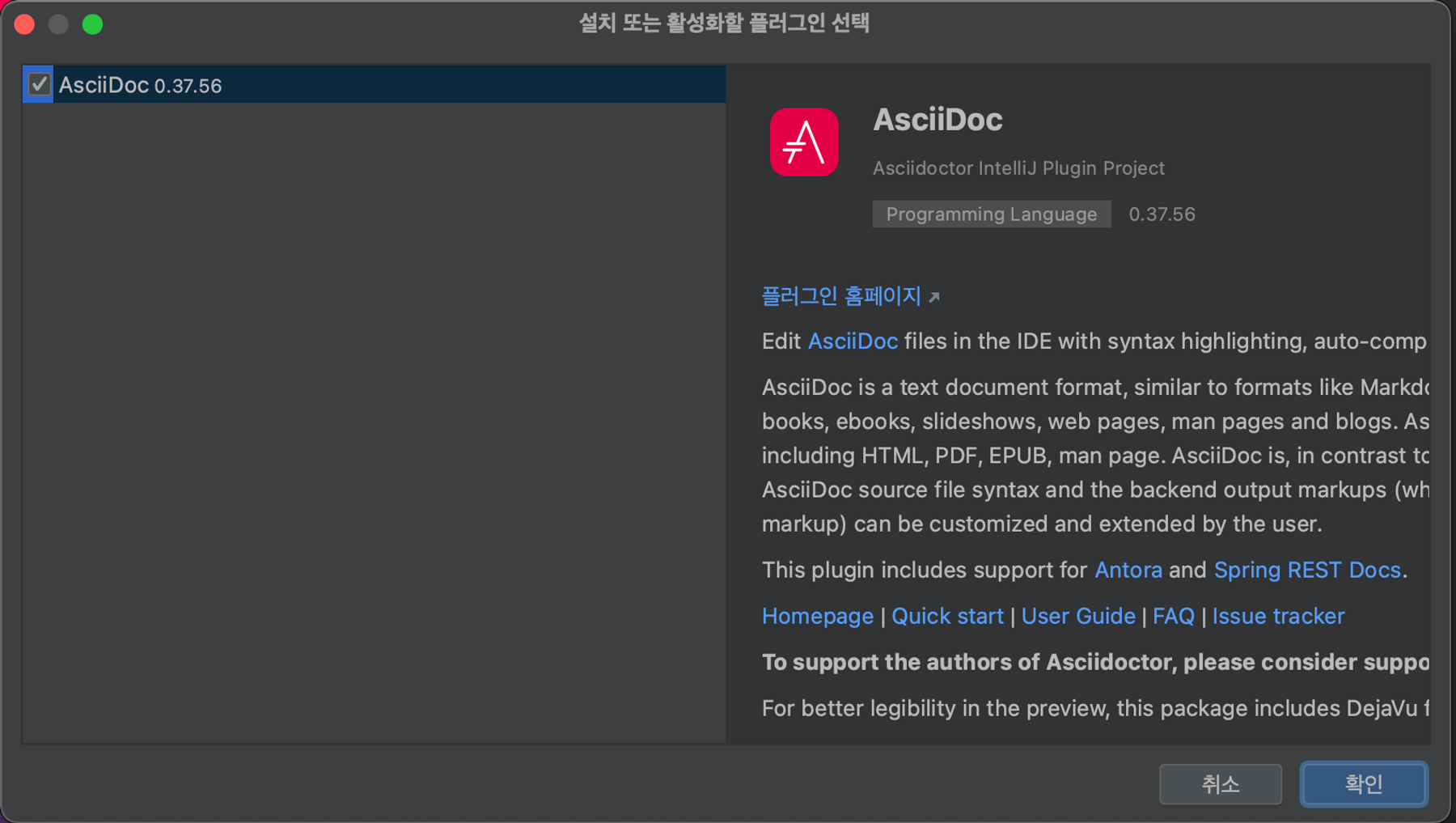The width and height of the screenshot is (1456, 823).
Task: Open the Issue tracker link
Action: [x=1278, y=616]
